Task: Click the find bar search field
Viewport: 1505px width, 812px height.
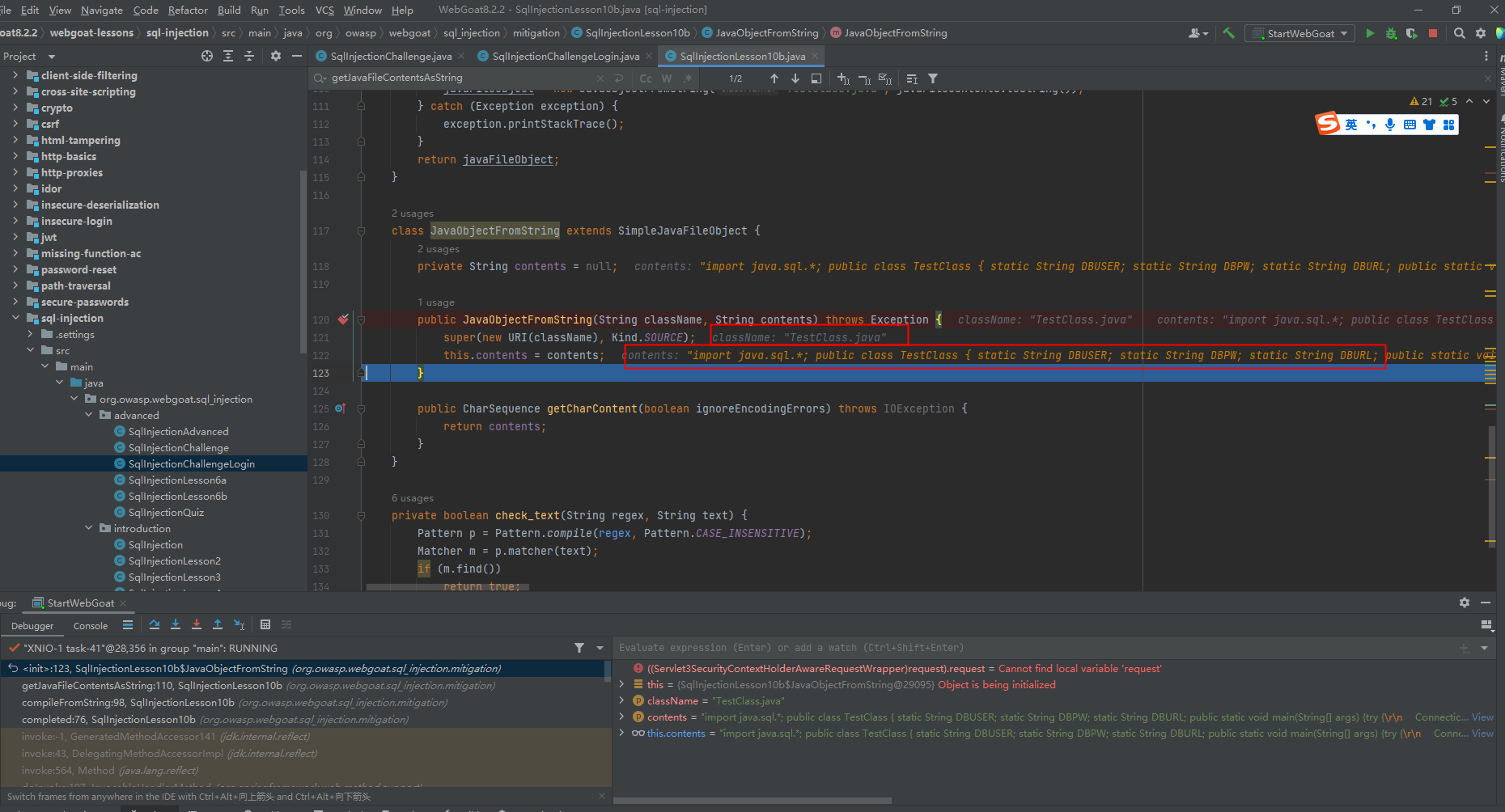Action: 461,78
